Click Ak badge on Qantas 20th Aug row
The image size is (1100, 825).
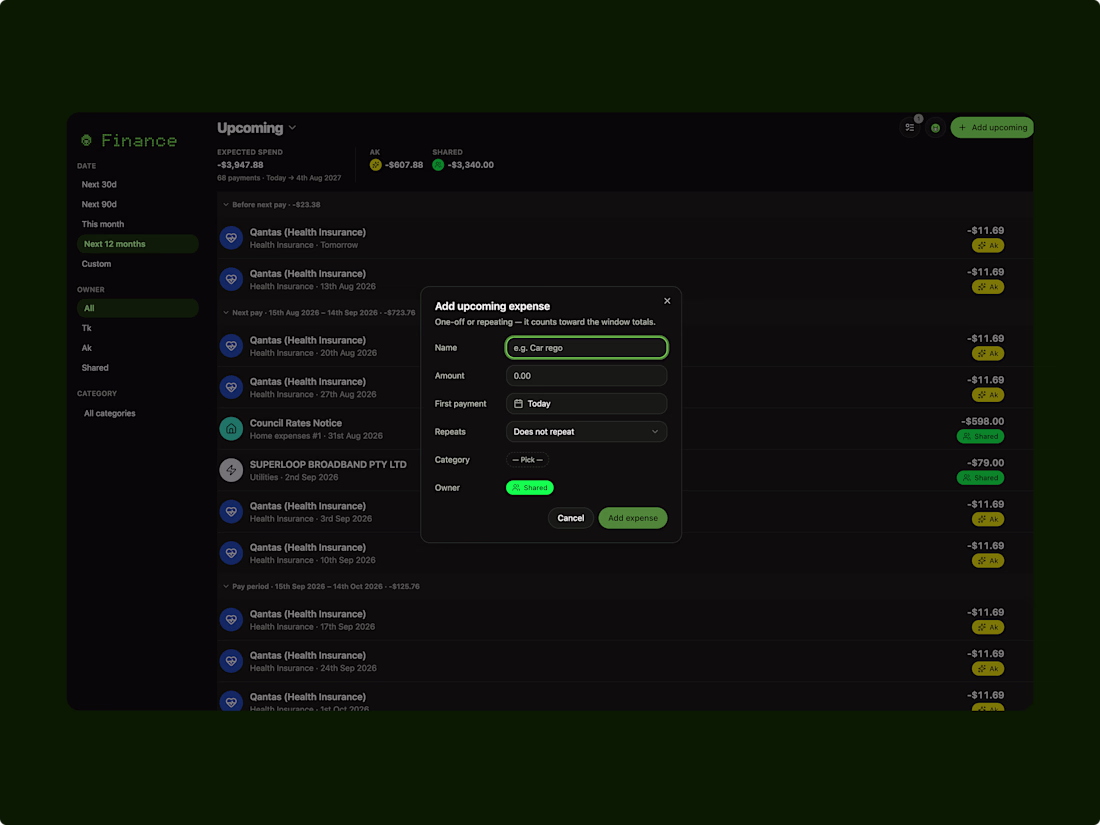(988, 354)
